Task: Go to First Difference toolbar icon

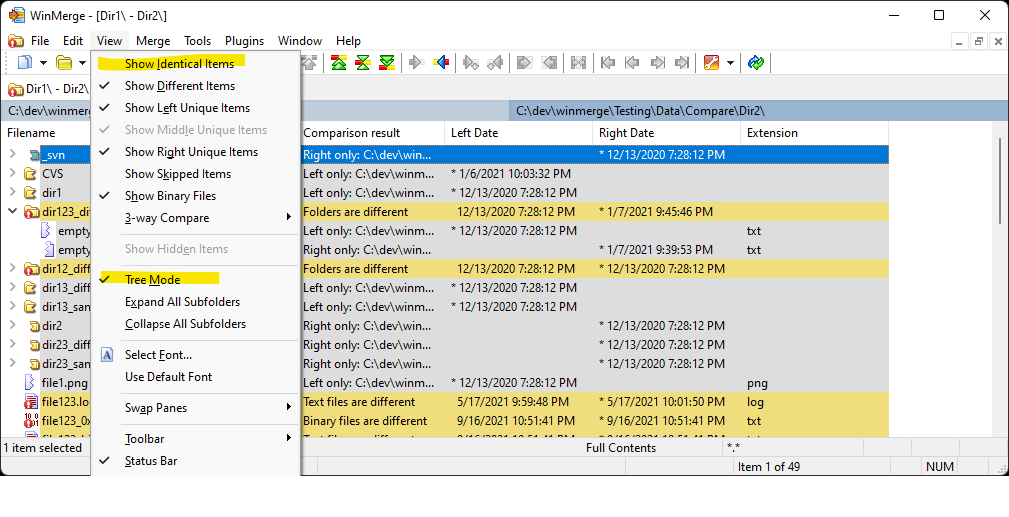Action: [338, 62]
